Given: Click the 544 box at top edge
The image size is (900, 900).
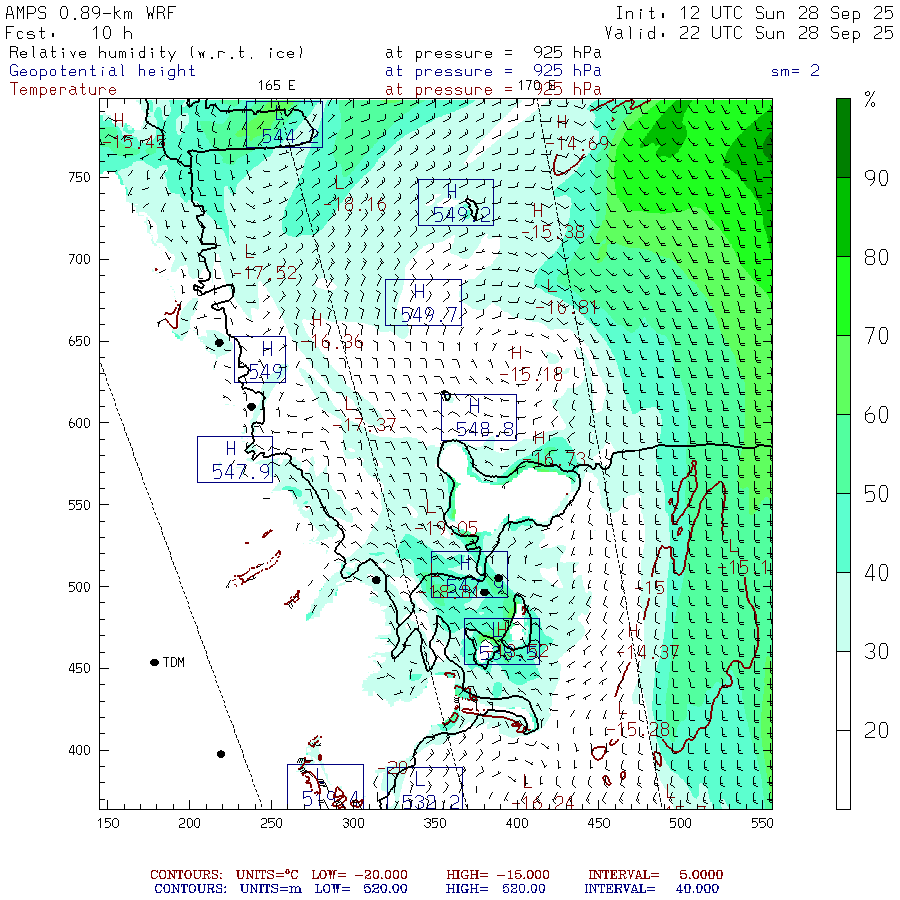Looking at the screenshot, I should click(x=284, y=124).
